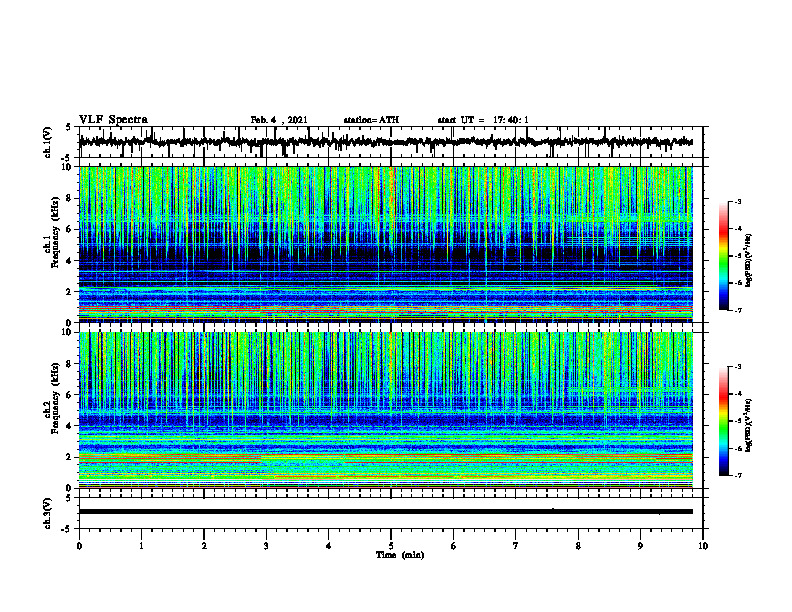Screen dimensions: 792x612
Task: Click the "ch.3(V)" axis label at bottom
Action: click(x=48, y=513)
